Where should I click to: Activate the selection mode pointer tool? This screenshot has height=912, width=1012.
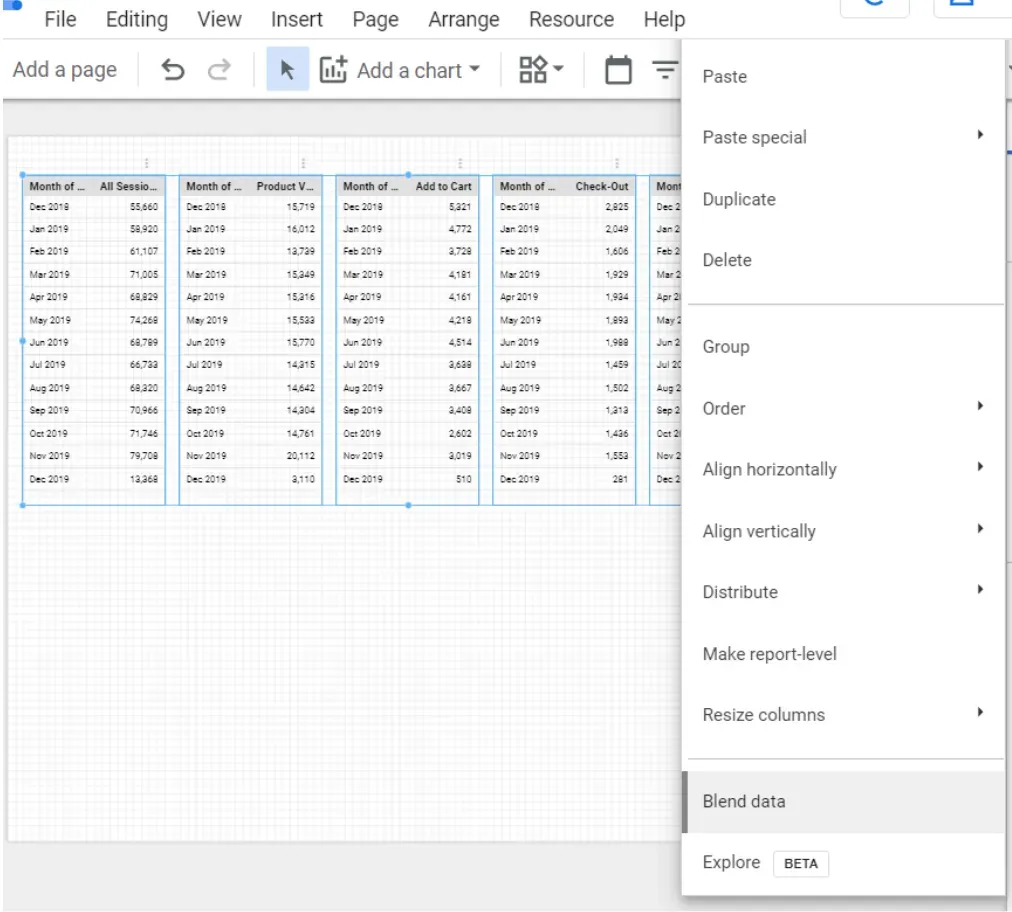pos(287,69)
